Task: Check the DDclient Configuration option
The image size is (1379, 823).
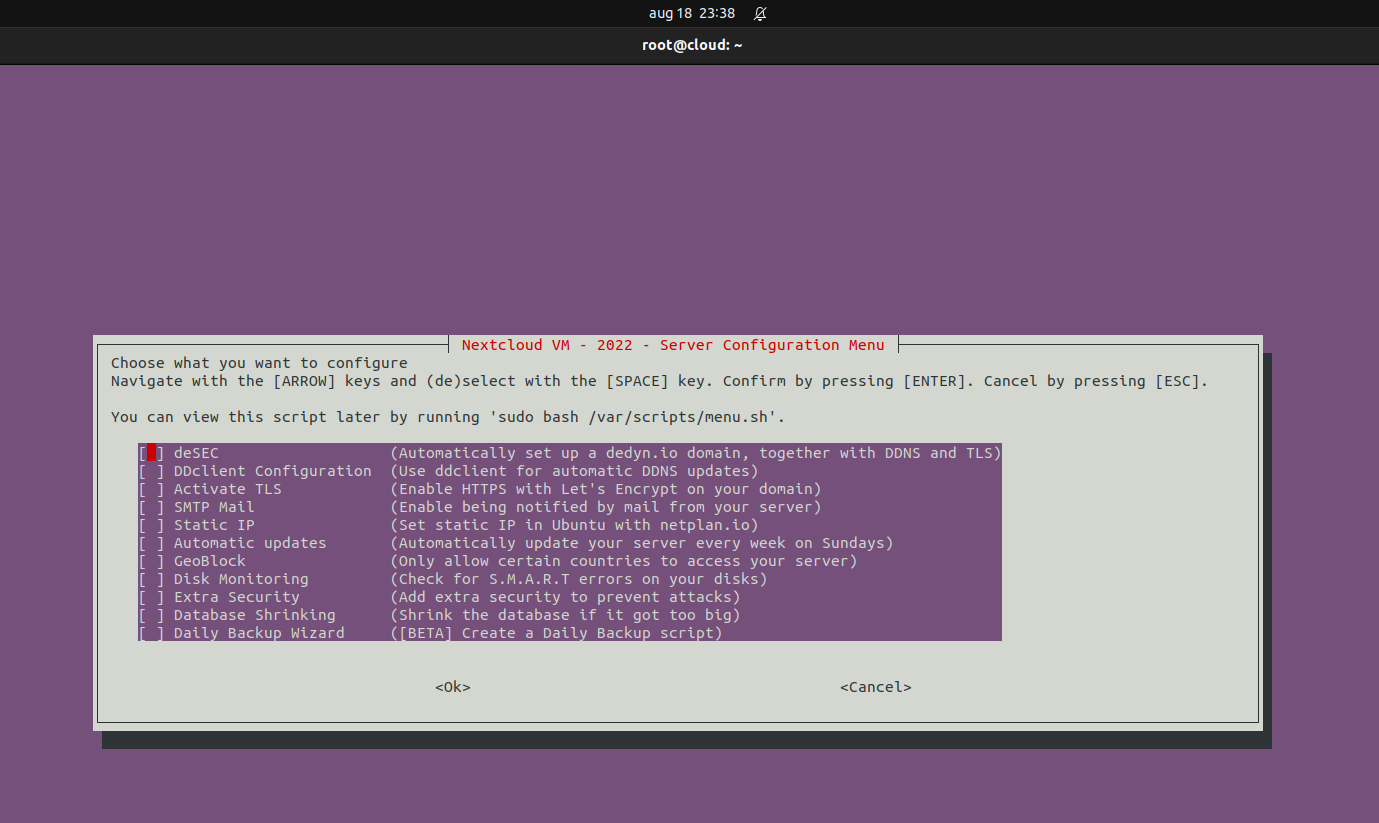Action: point(149,470)
